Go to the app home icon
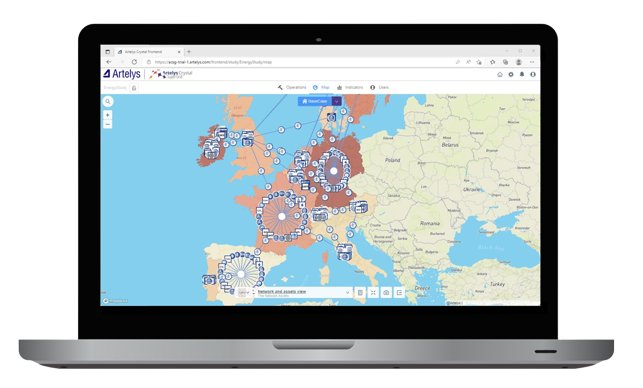643x388 pixels. (499, 75)
